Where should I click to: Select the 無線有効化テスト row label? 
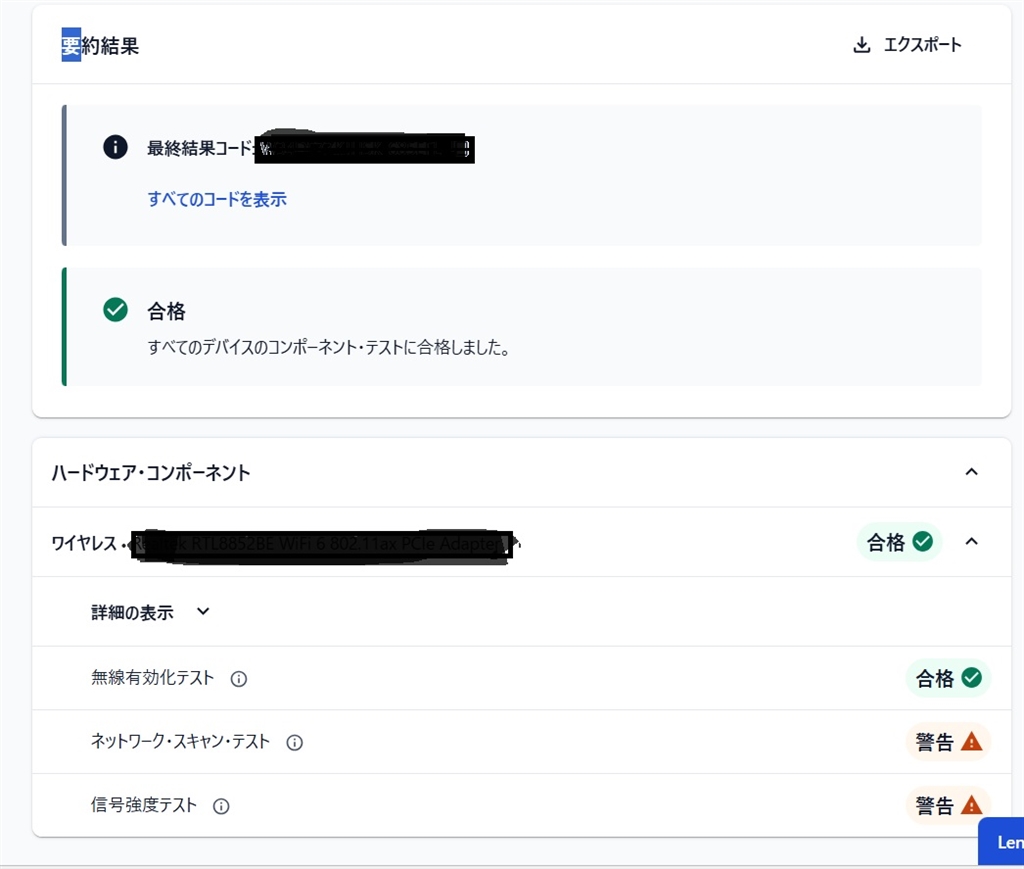point(152,678)
